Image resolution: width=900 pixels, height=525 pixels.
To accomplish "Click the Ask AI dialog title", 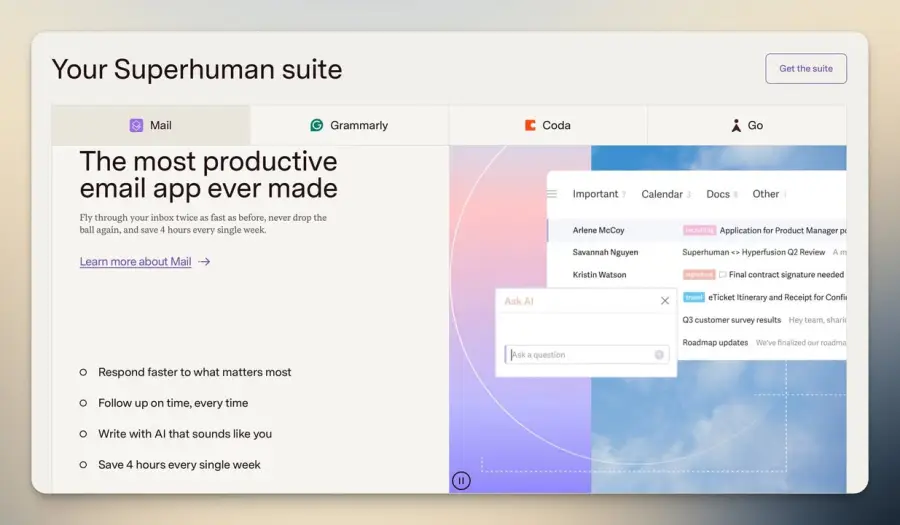I will coord(519,301).
